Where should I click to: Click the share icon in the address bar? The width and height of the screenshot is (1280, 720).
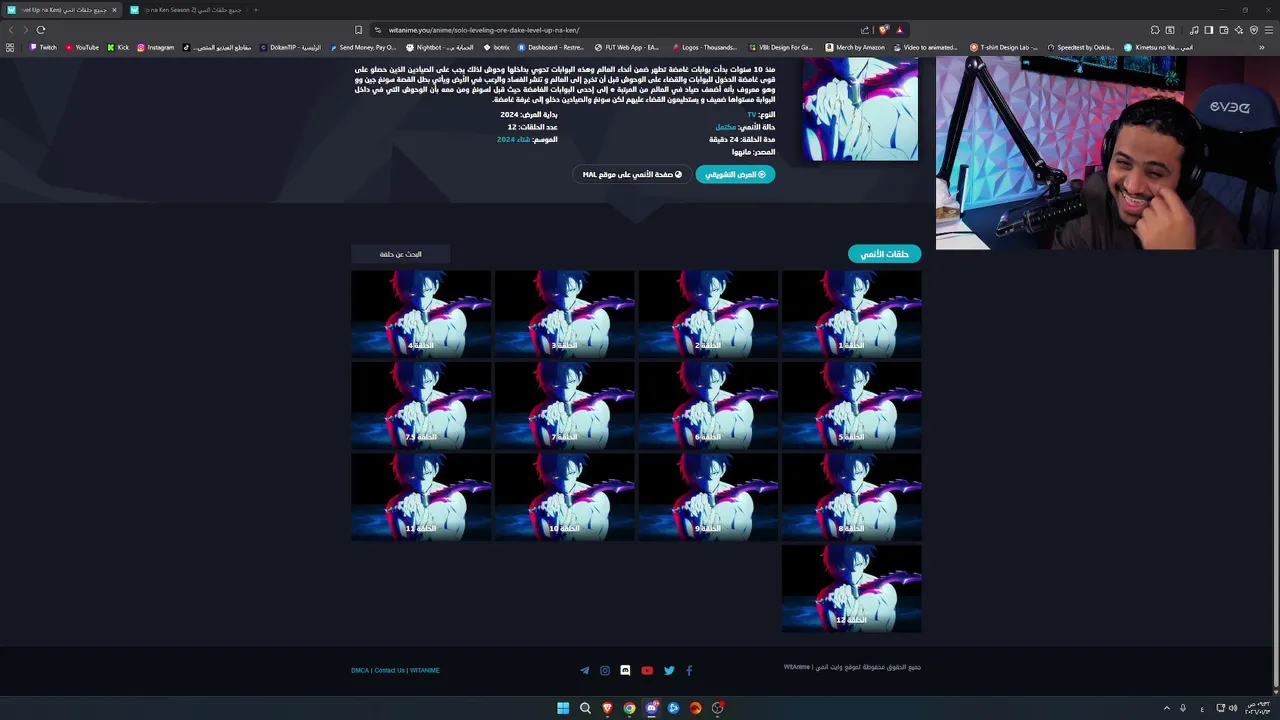tap(865, 29)
